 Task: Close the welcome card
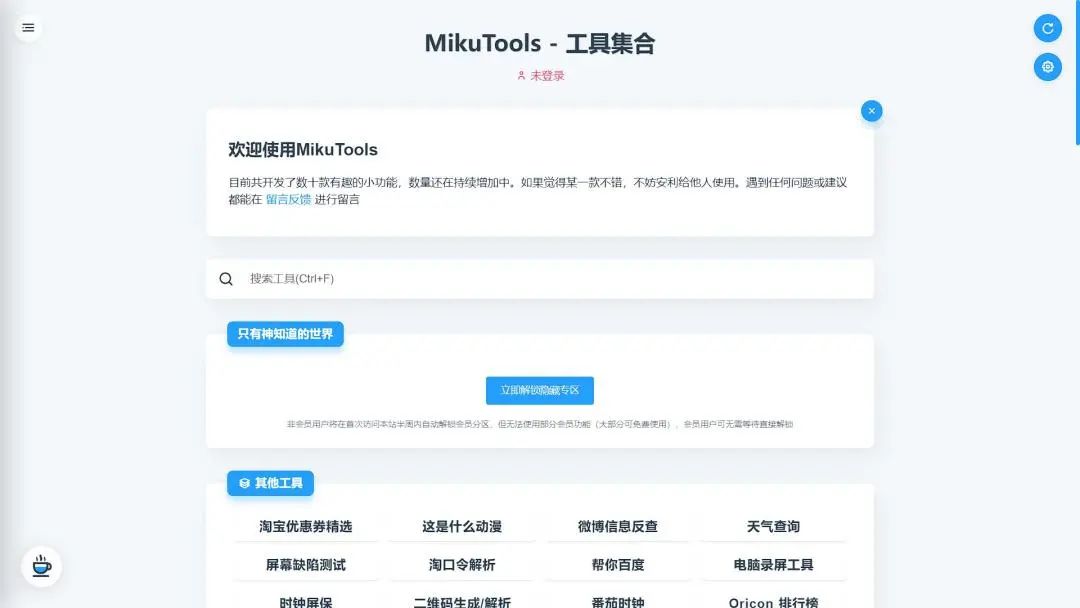pos(871,111)
